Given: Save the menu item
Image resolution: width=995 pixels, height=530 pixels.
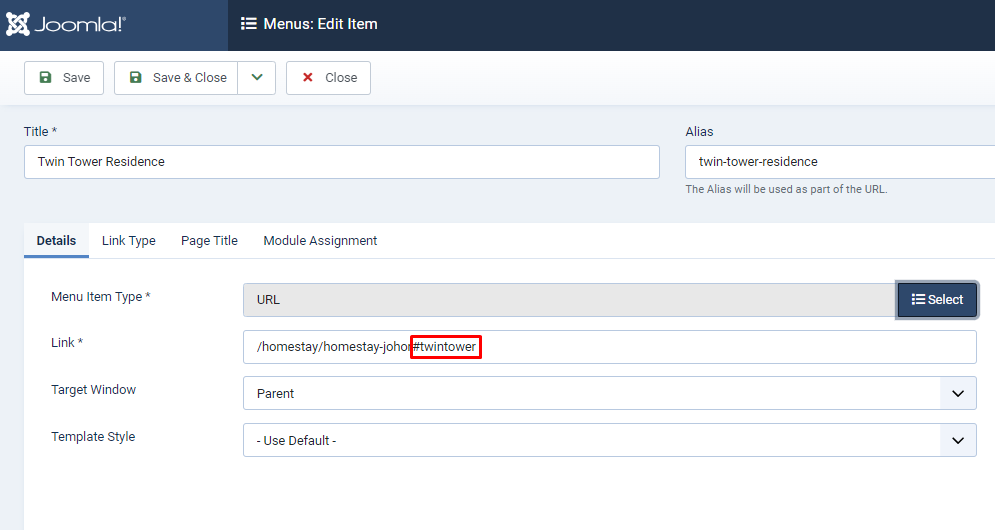Looking at the screenshot, I should [x=64, y=77].
